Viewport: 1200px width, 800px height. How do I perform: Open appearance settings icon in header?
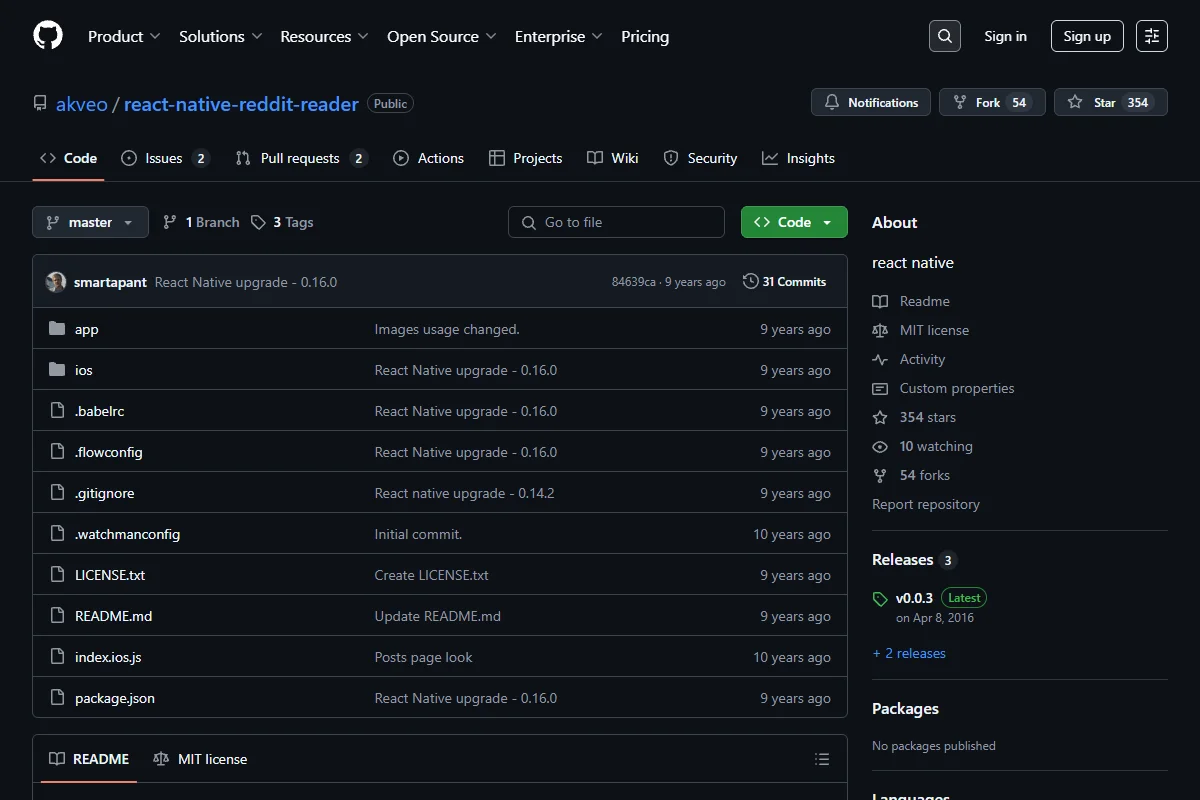tap(1152, 36)
